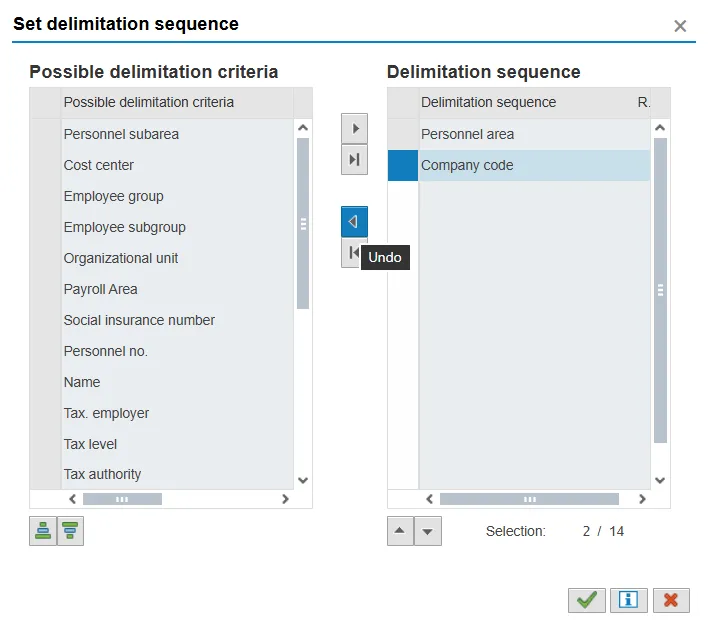Screen dimensions: 708x629
Task: Move selected sequence entry up
Action: point(400,531)
